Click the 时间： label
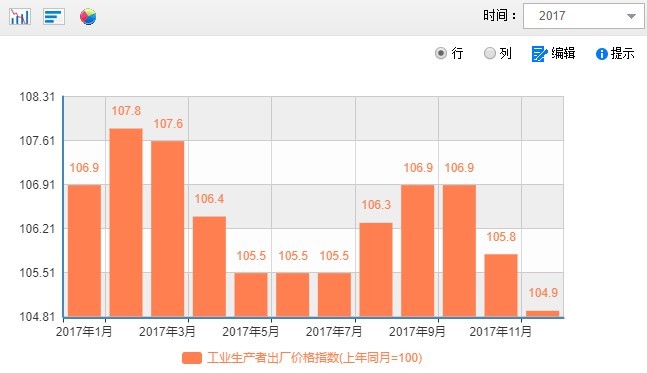 pos(499,16)
